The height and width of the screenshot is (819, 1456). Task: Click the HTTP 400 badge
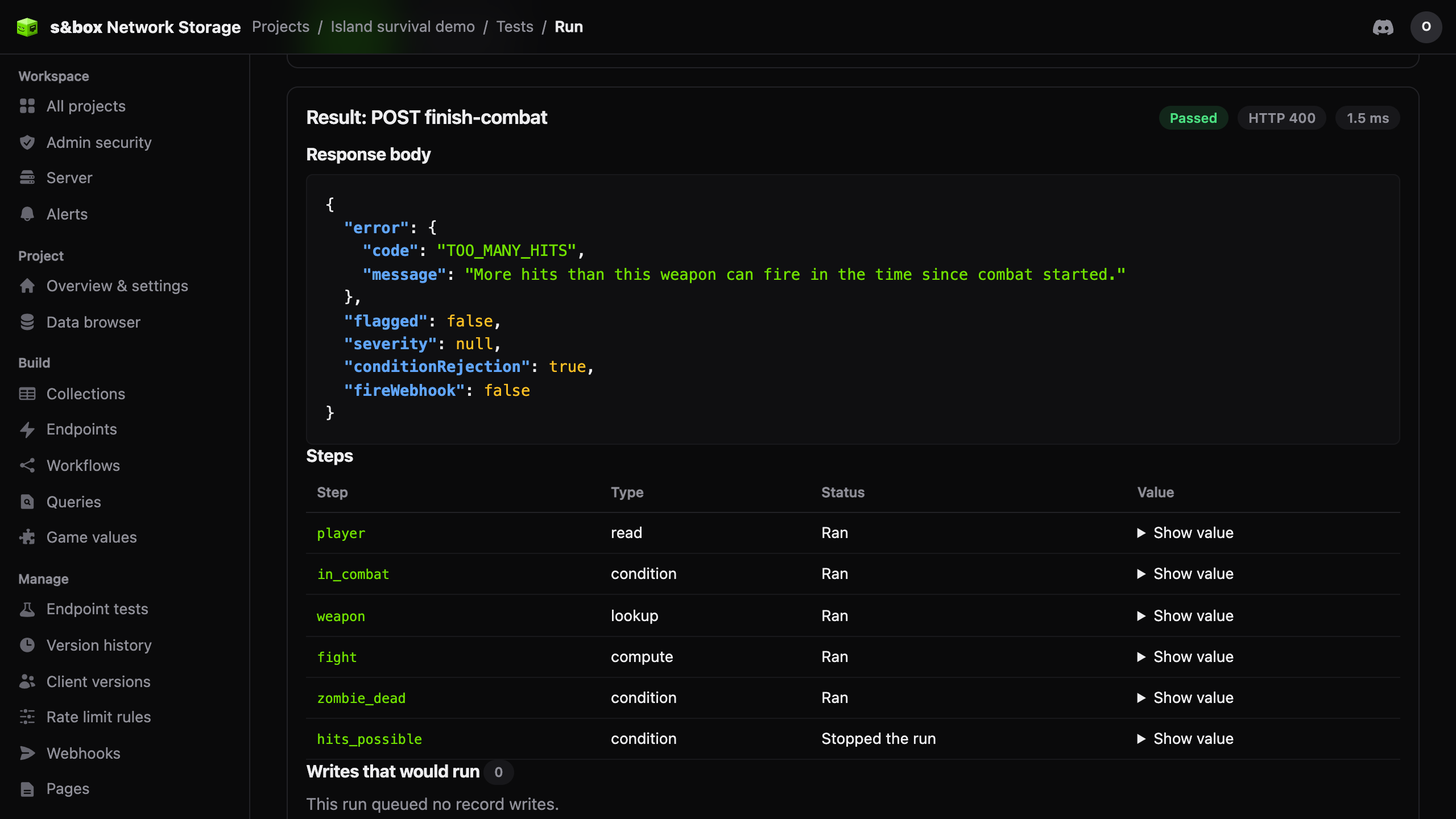pyautogui.click(x=1282, y=118)
